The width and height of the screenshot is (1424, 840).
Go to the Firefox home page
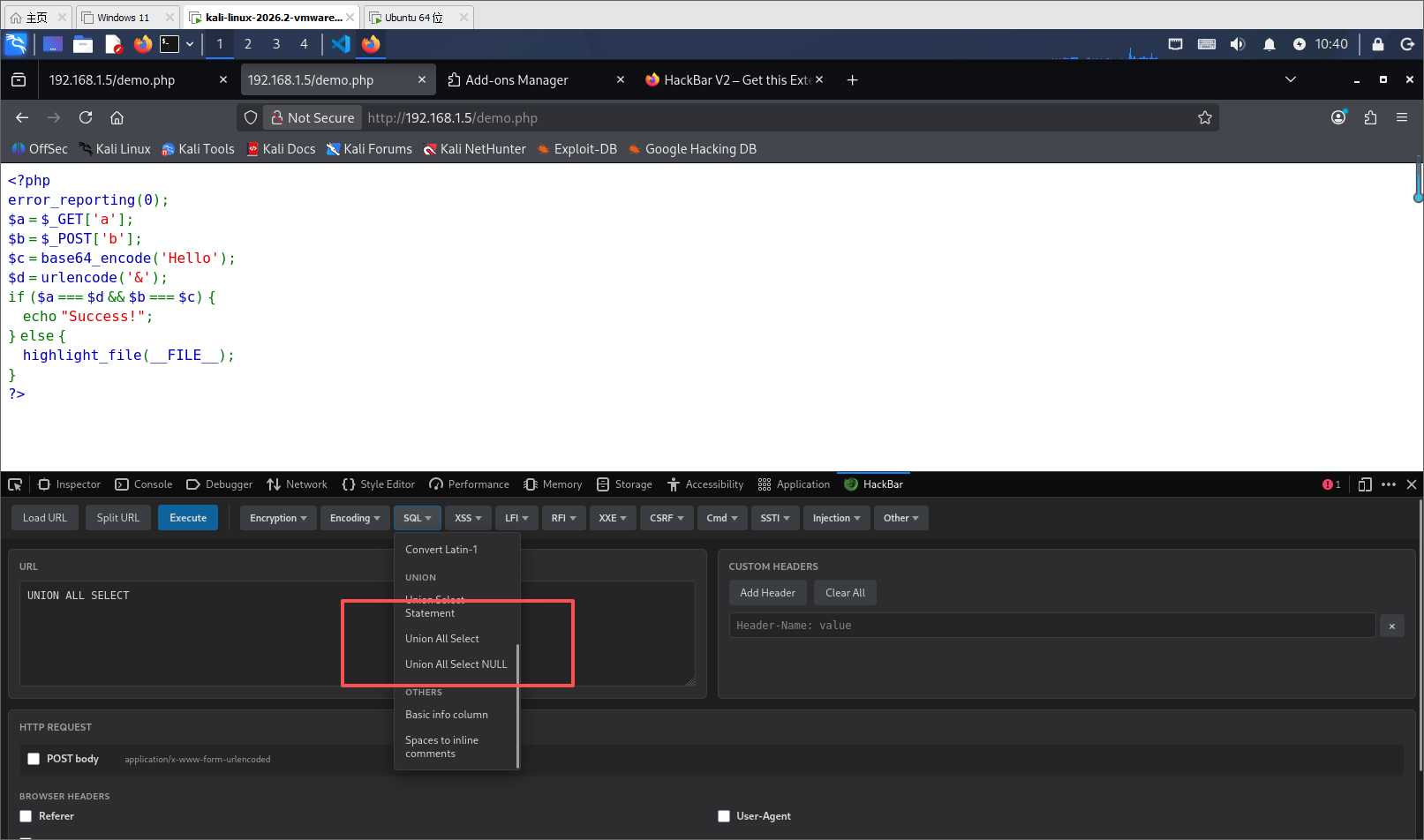coord(117,117)
